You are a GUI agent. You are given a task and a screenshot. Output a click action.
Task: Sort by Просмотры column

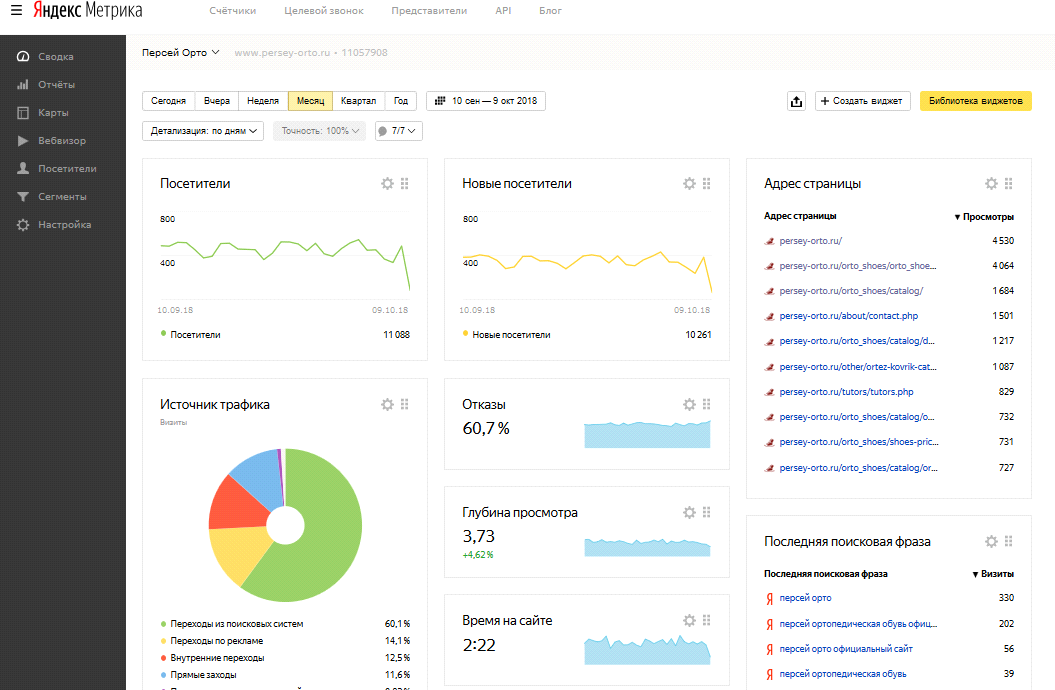[984, 217]
